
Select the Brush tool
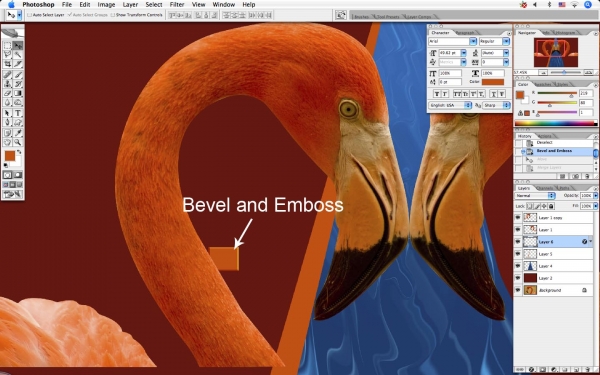pos(18,75)
